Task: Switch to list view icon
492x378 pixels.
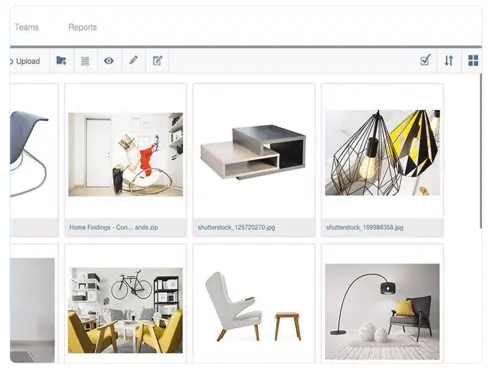Action: click(x=85, y=61)
